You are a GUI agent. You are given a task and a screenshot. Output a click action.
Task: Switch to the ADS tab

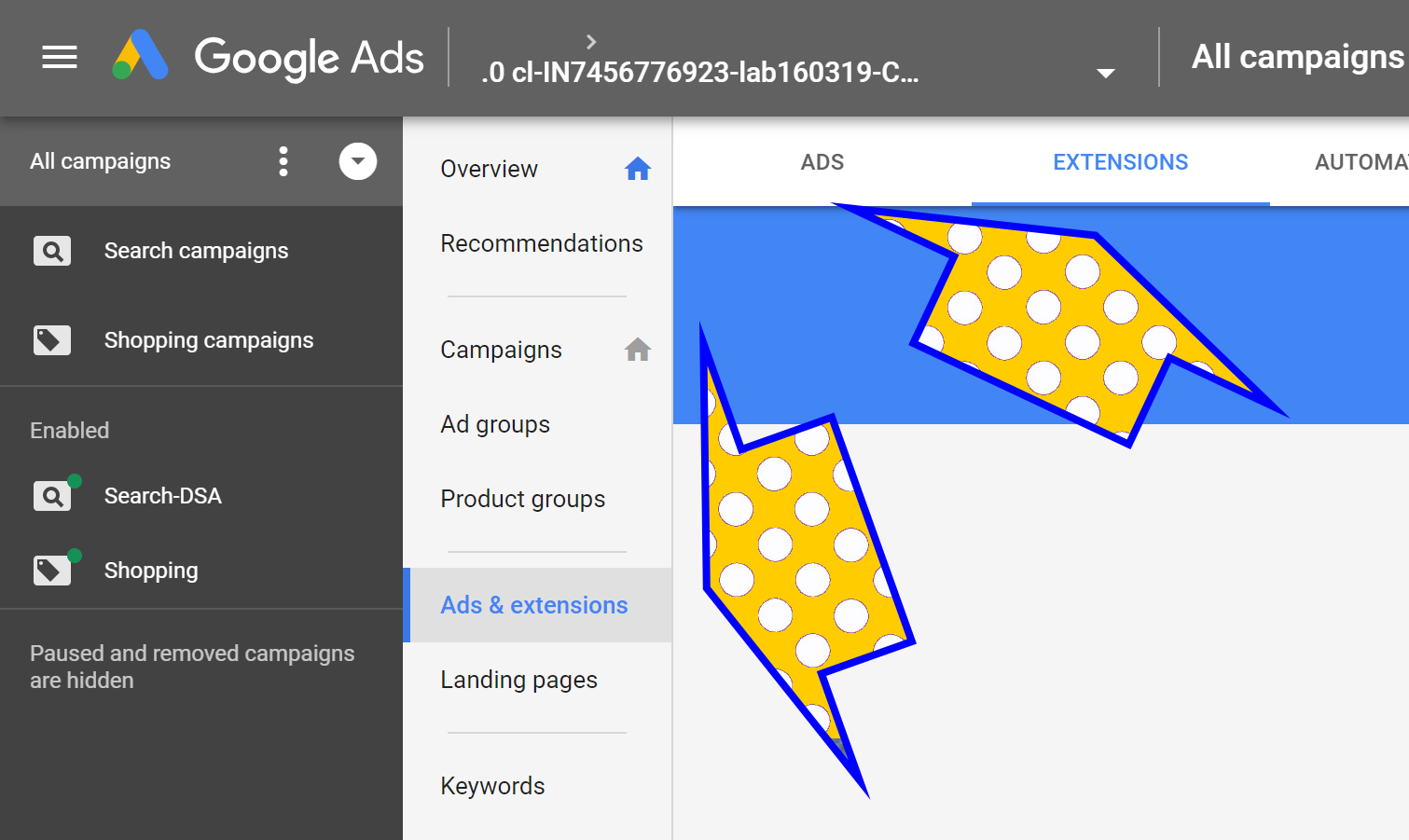pos(822,161)
